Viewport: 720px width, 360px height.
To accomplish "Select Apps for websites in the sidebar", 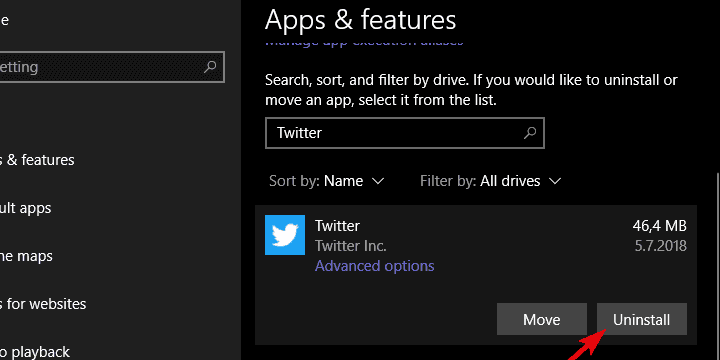I will (x=43, y=304).
